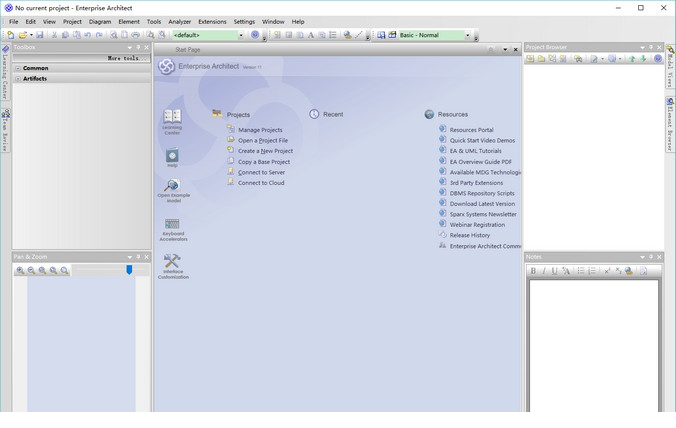This screenshot has width=676, height=428.
Task: Click the Manage Projects link
Action: click(x=260, y=130)
